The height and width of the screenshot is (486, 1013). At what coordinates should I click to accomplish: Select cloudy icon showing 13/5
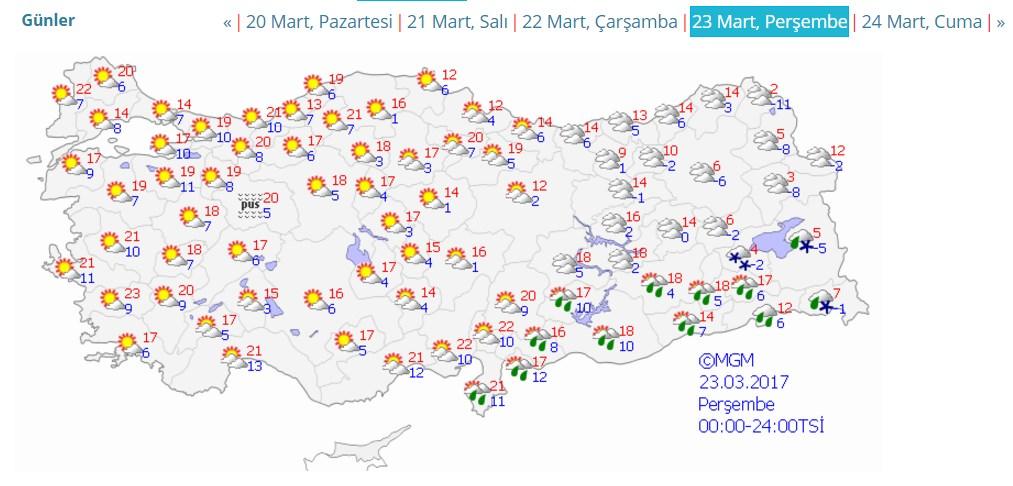[621, 122]
